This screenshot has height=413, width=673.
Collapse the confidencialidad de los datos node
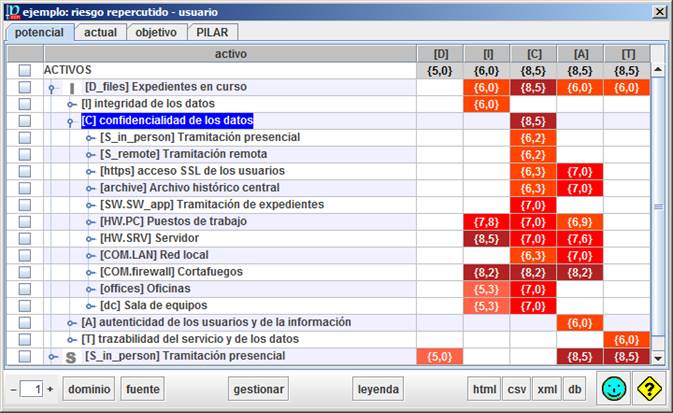click(x=71, y=121)
